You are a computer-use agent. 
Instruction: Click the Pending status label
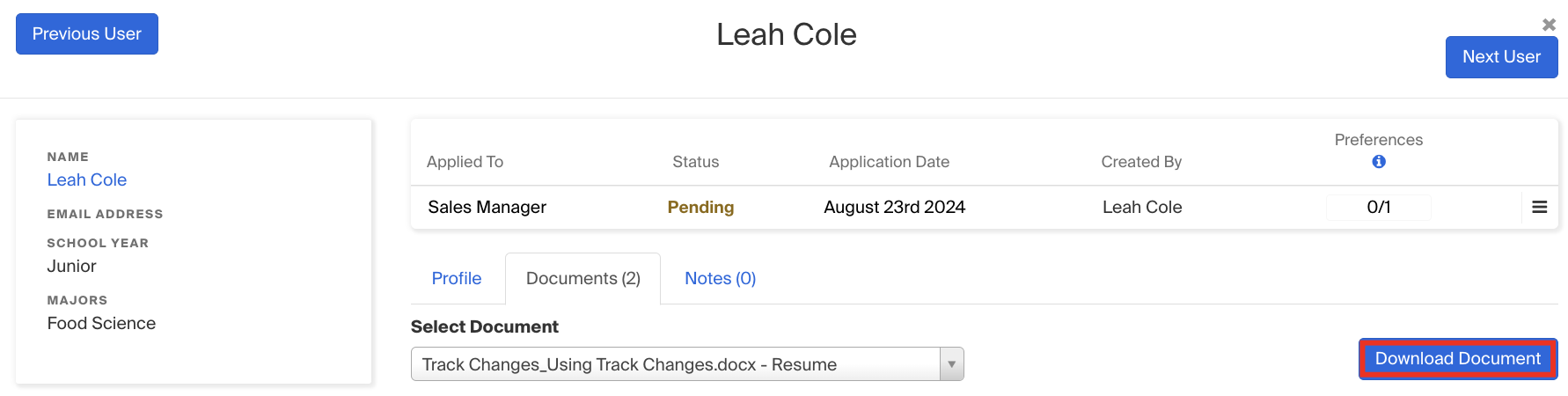(x=700, y=208)
